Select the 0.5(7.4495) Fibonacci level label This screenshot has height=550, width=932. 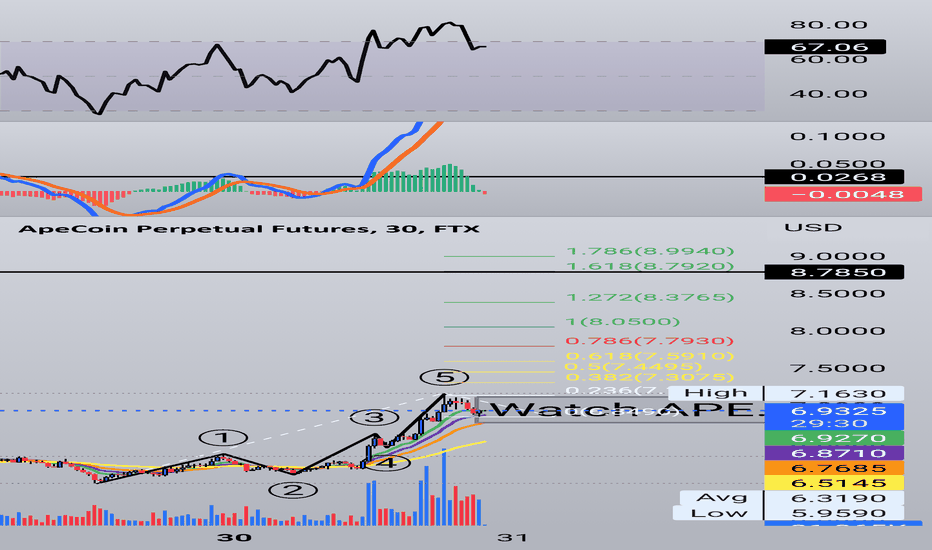click(x=634, y=366)
